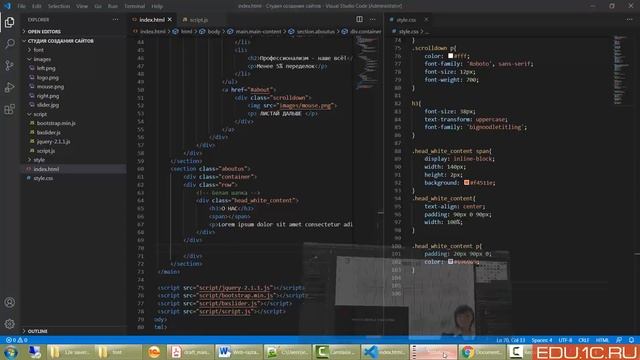
Task: Open the Run and Debug view
Action: click(x=9, y=87)
